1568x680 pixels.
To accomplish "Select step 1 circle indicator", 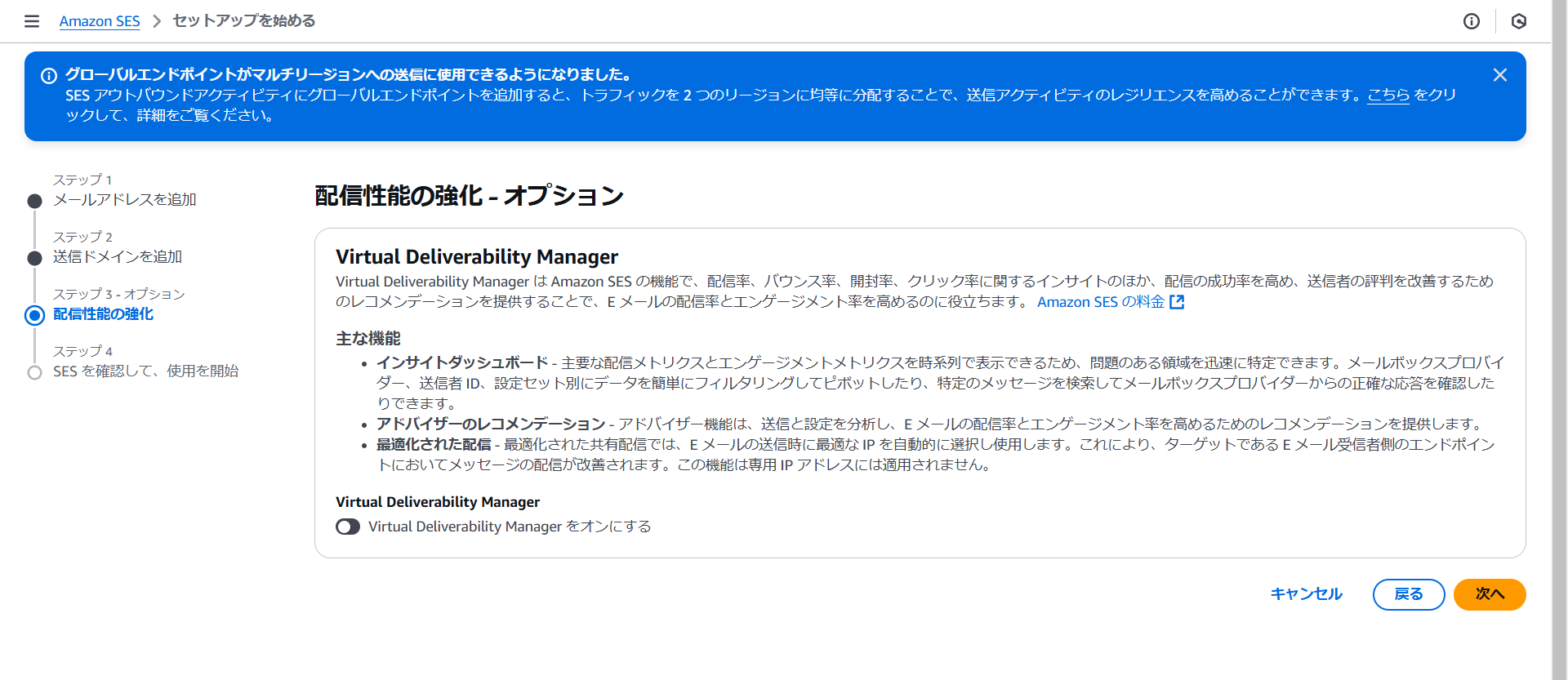I will [x=34, y=201].
